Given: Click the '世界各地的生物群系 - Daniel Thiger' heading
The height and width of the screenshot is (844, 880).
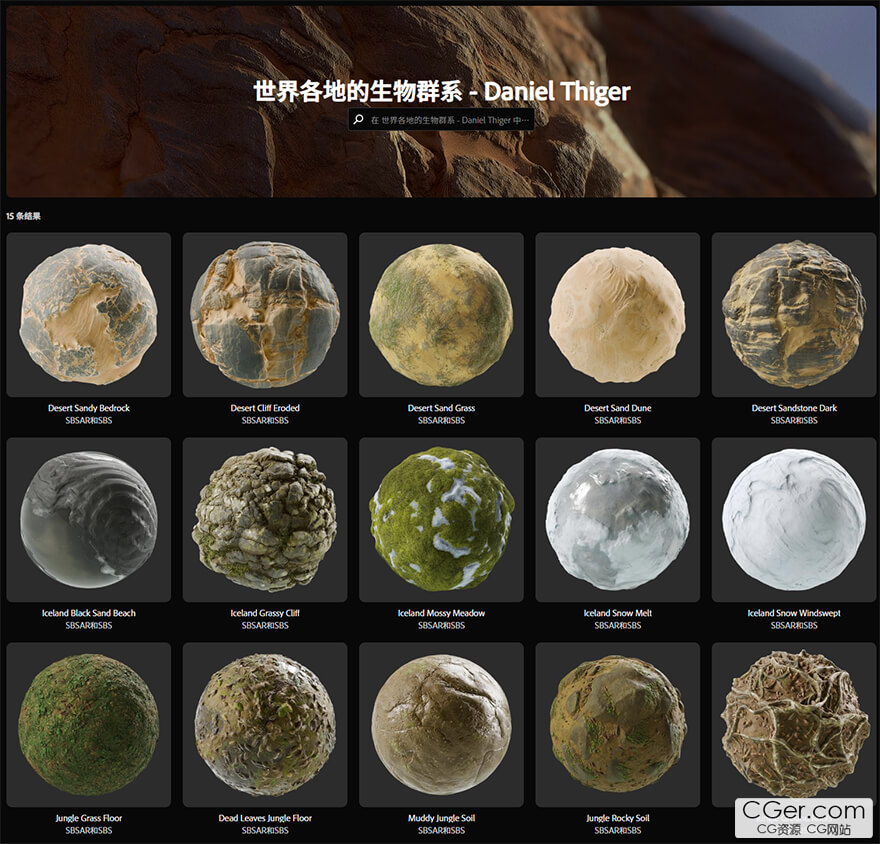Looking at the screenshot, I should coord(442,91).
